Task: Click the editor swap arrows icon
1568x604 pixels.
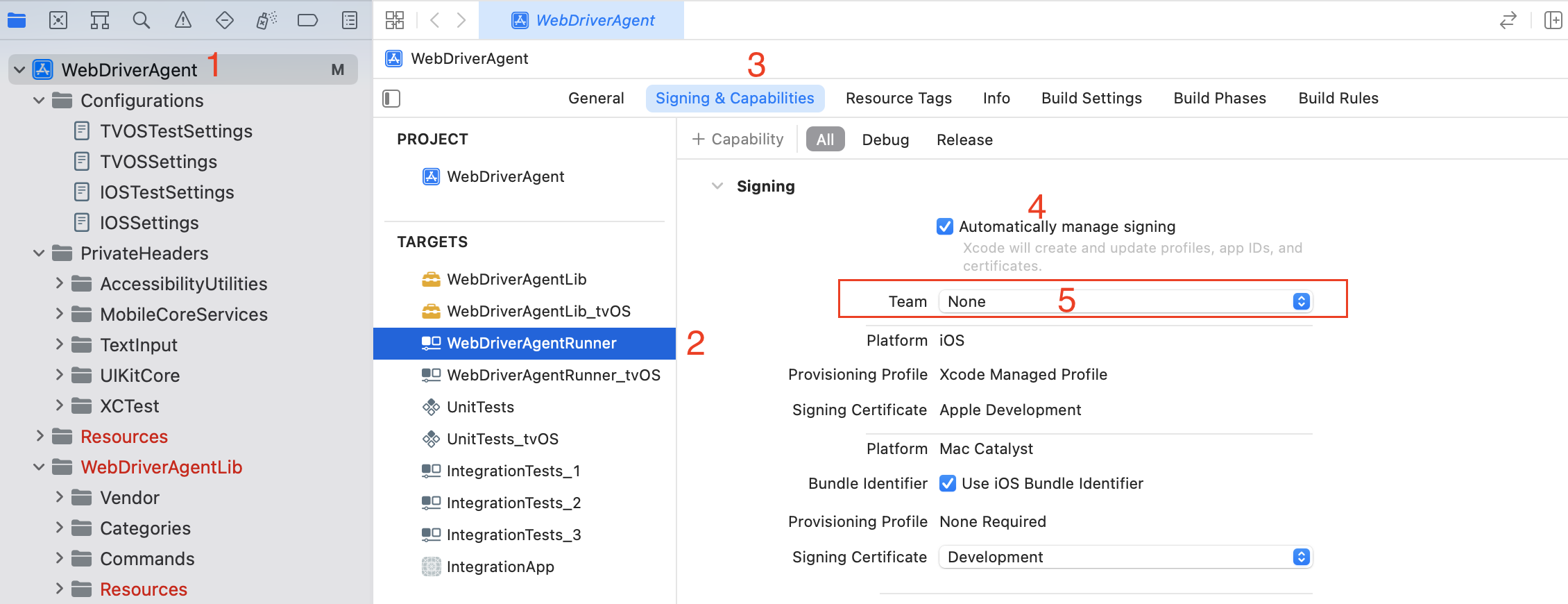Action: point(1508,20)
